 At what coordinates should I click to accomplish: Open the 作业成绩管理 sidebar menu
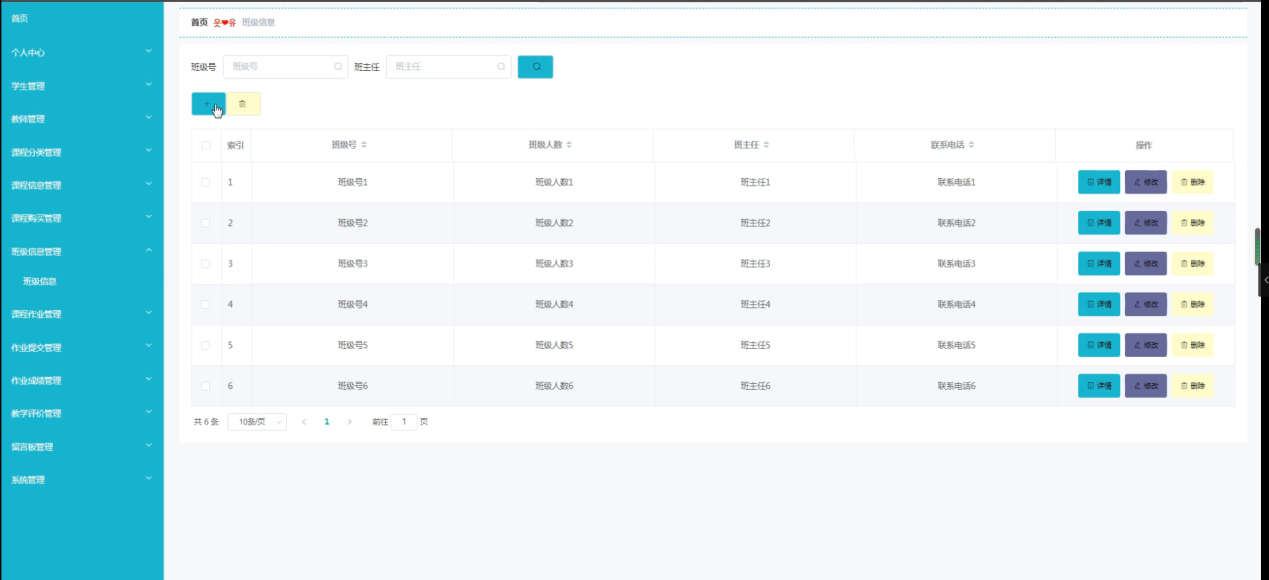pyautogui.click(x=81, y=381)
